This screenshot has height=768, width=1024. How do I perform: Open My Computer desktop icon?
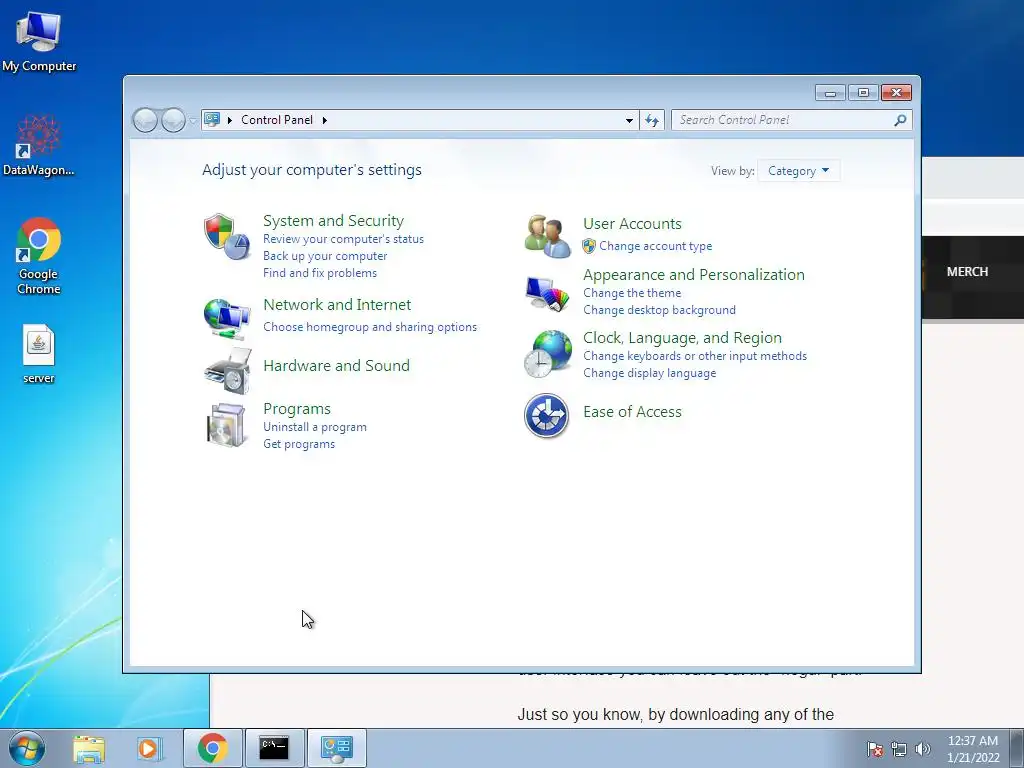click(x=39, y=40)
